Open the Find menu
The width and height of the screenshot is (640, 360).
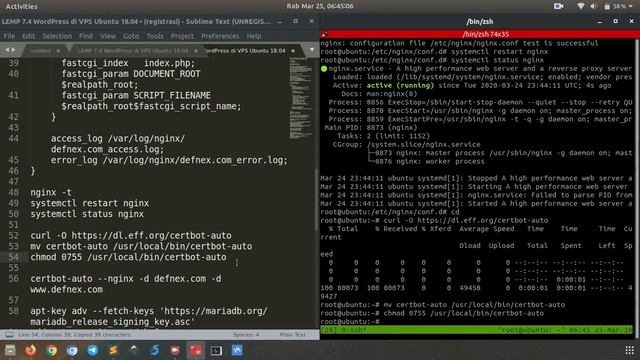click(x=86, y=36)
